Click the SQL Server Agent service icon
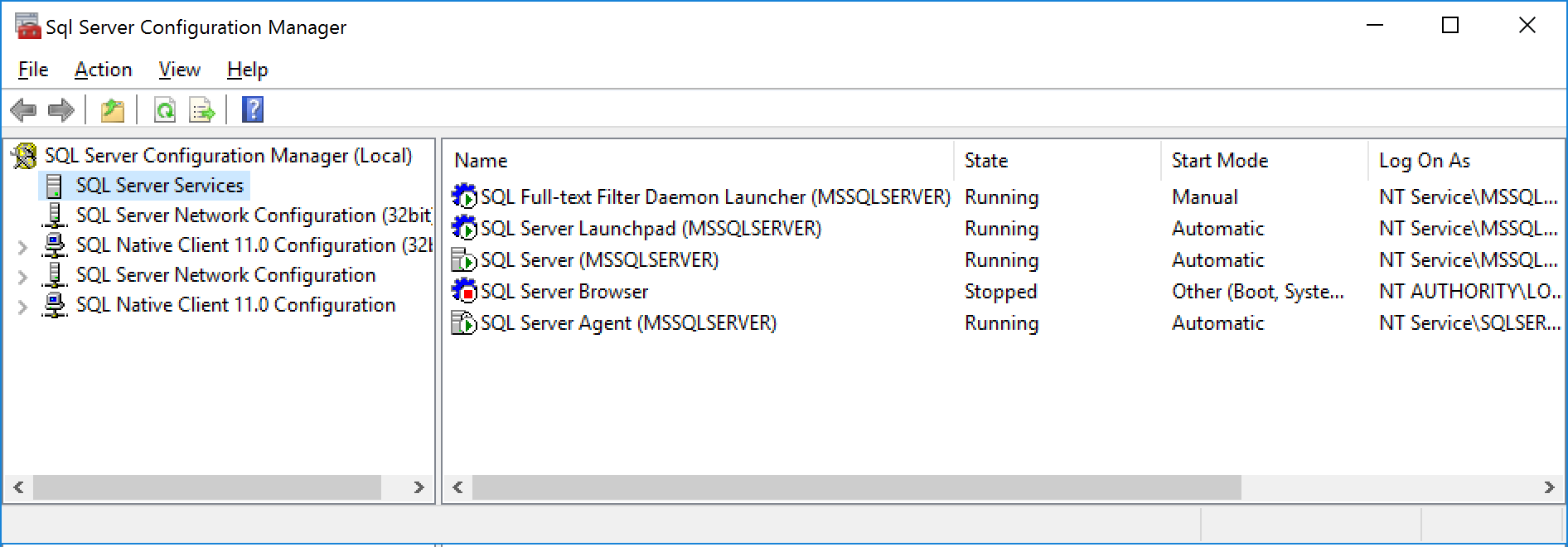 tap(464, 322)
